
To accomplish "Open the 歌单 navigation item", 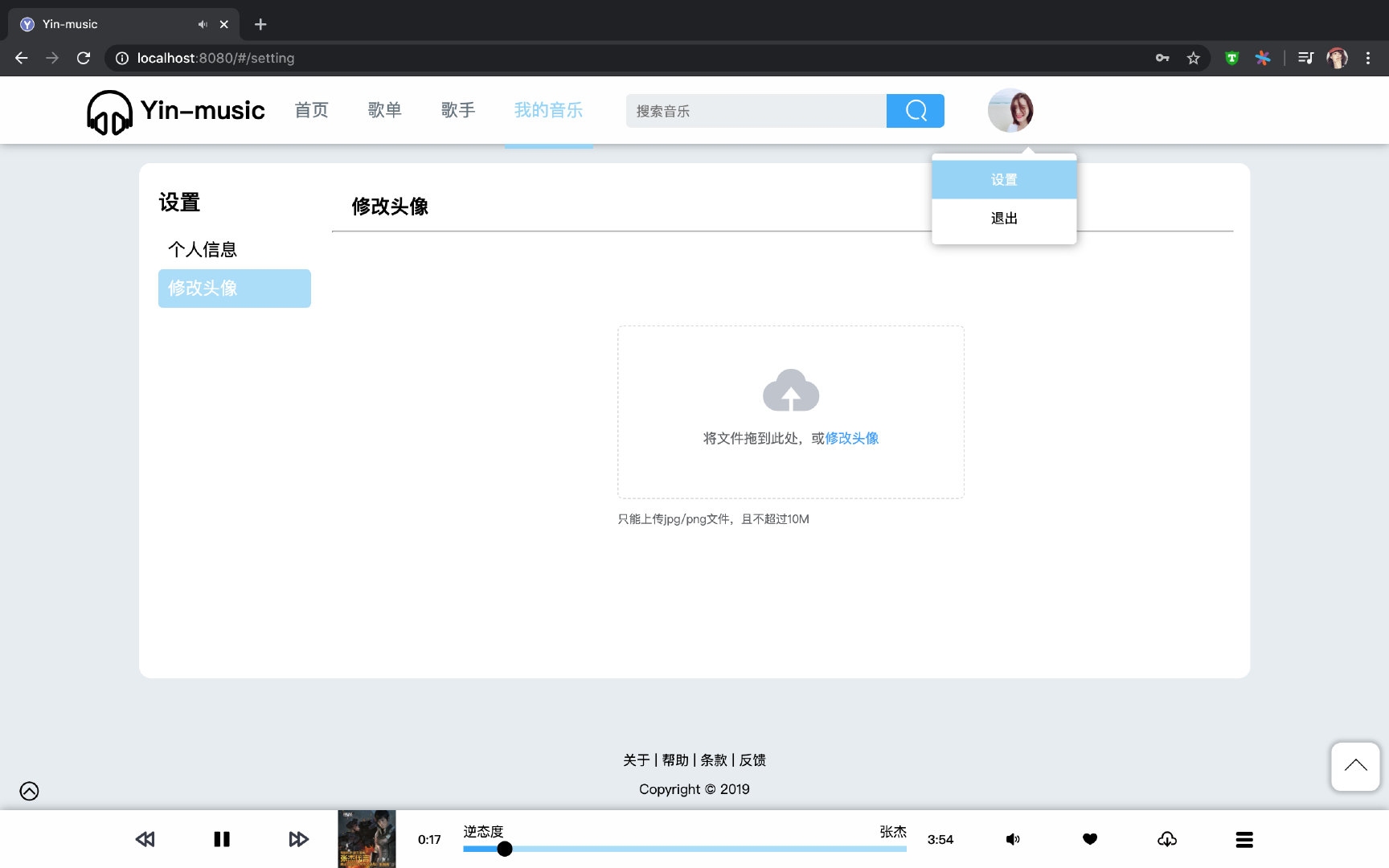I will pyautogui.click(x=385, y=110).
